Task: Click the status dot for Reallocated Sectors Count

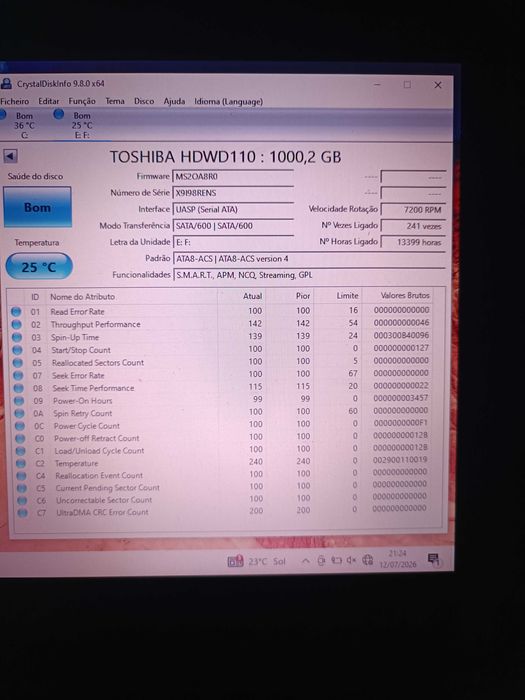Action: 18,363
